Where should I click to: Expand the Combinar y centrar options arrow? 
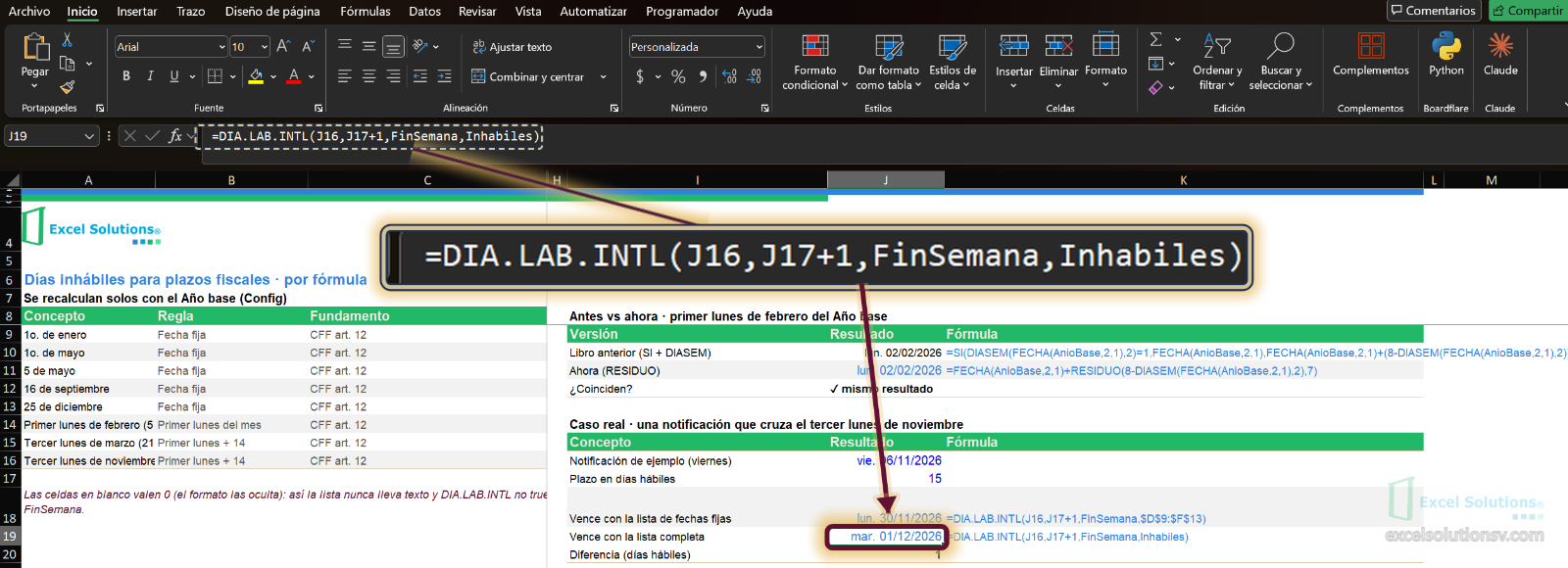click(604, 76)
